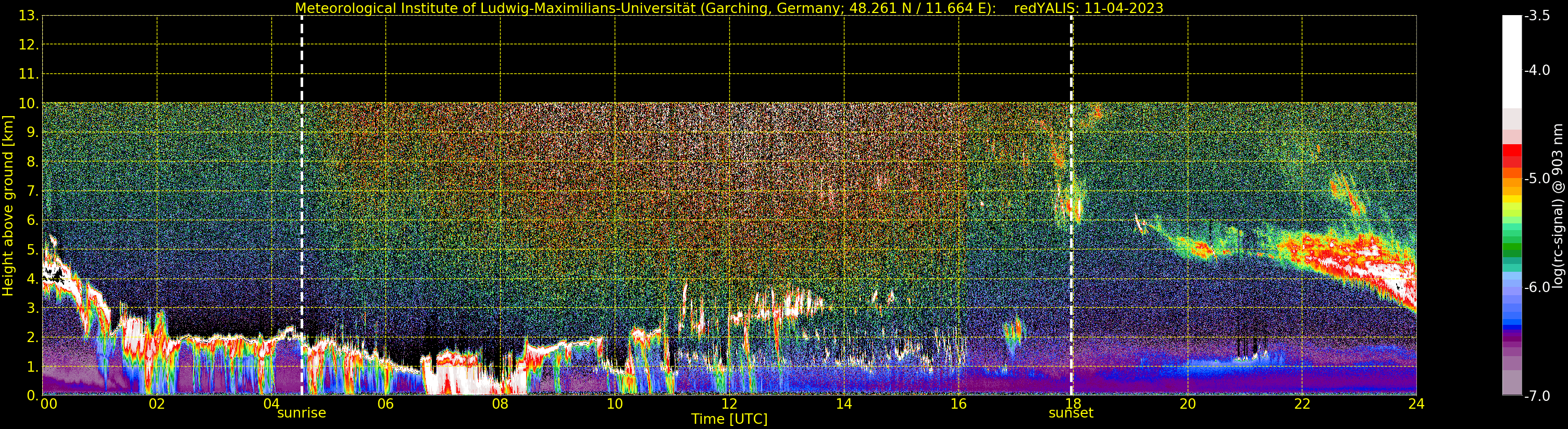This screenshot has height=429, width=1568.
Task: Click the 0 tick on the height axis
Action: [x=32, y=396]
